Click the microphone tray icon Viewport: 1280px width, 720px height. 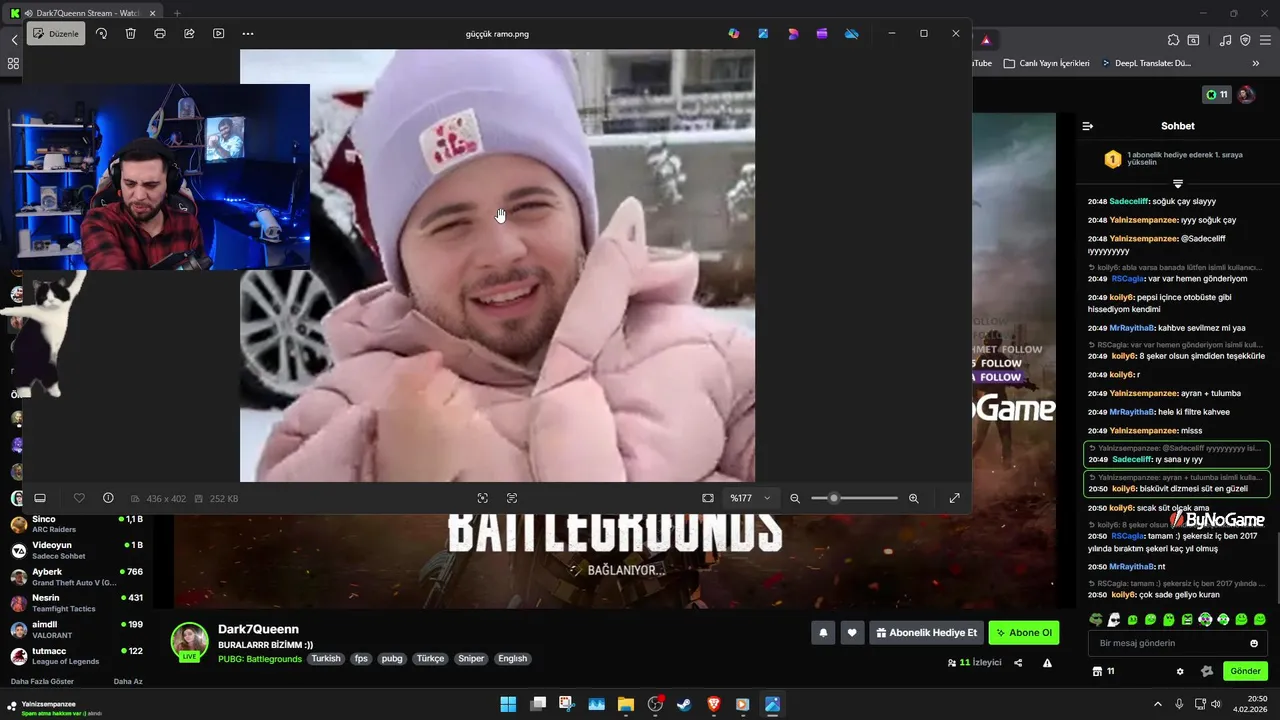tap(1180, 704)
